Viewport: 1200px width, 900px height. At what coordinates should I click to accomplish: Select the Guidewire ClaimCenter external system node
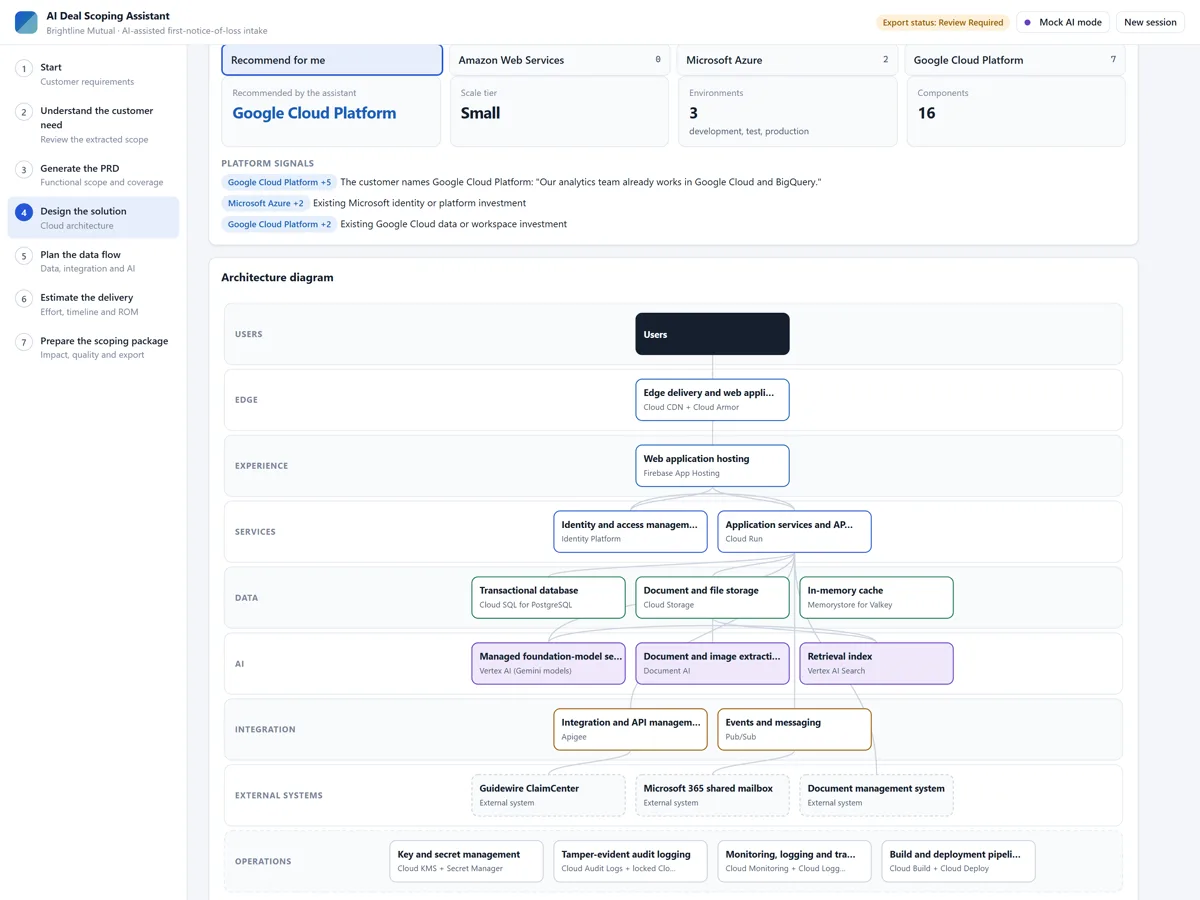point(548,796)
